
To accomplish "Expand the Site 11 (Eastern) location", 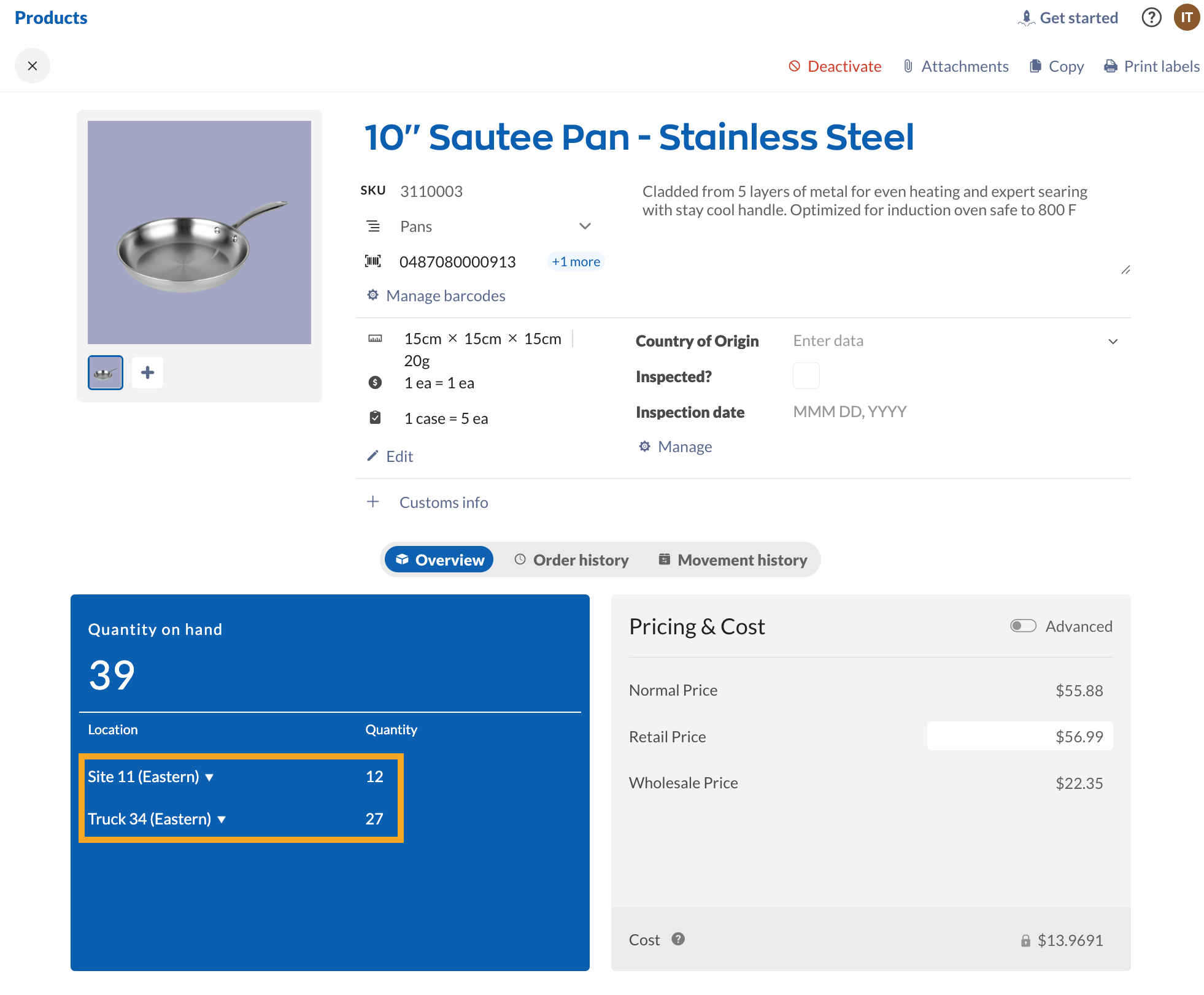I will tap(209, 777).
